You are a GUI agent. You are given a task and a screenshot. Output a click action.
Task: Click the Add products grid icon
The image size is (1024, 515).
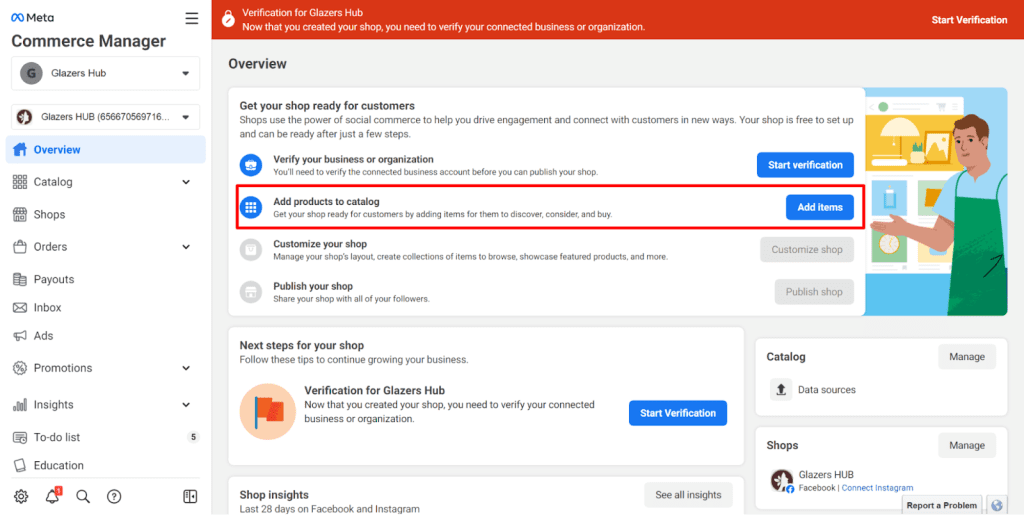251,208
